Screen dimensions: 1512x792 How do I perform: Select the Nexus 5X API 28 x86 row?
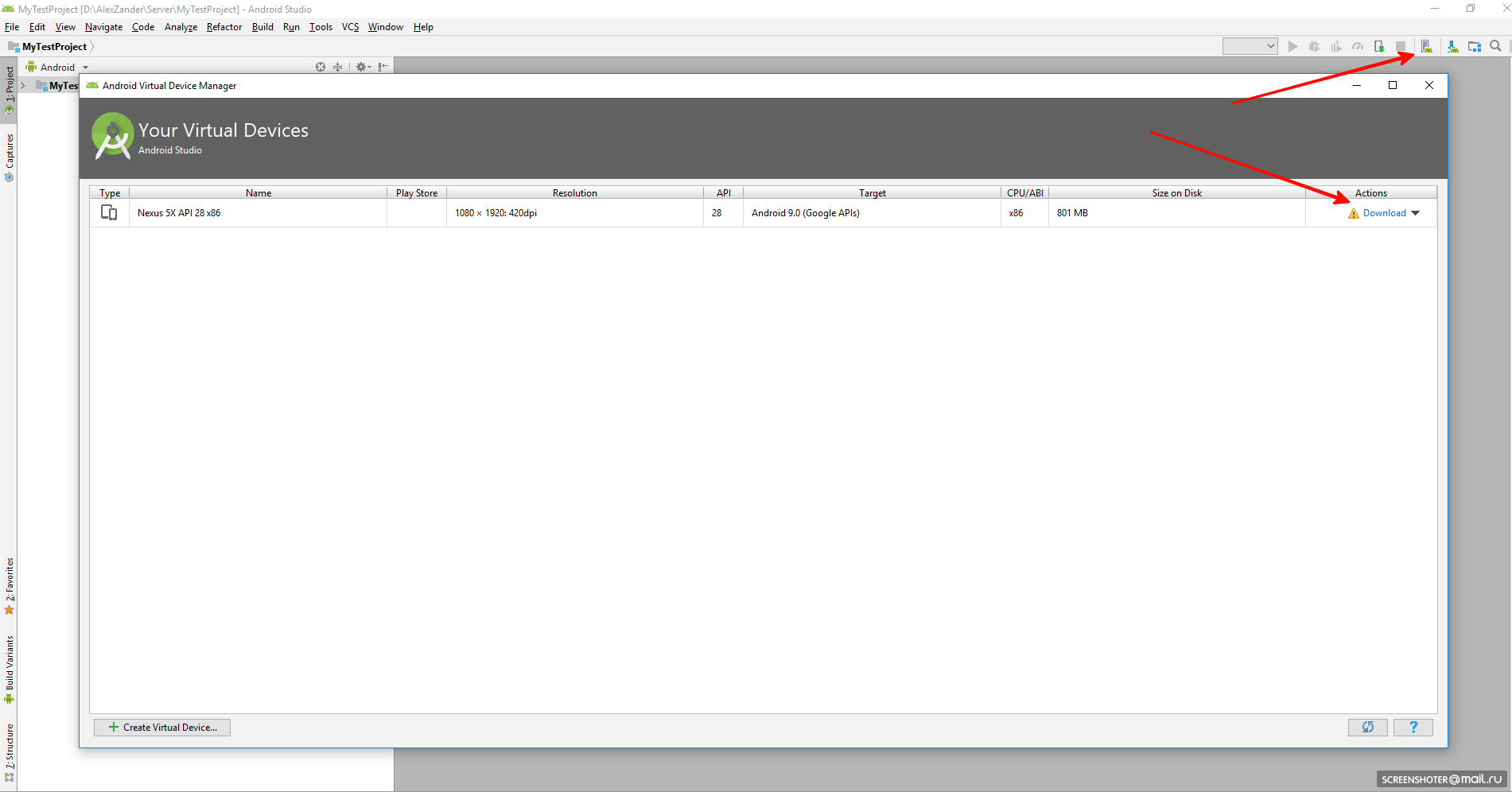(764, 213)
